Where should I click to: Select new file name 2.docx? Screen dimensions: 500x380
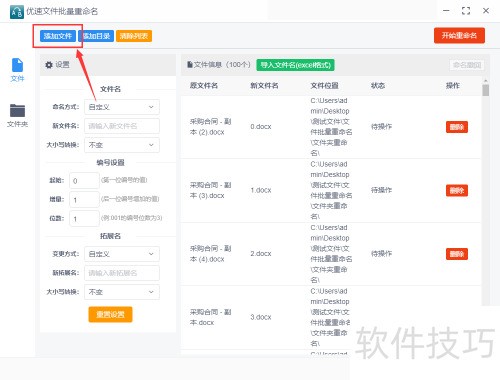(261, 254)
